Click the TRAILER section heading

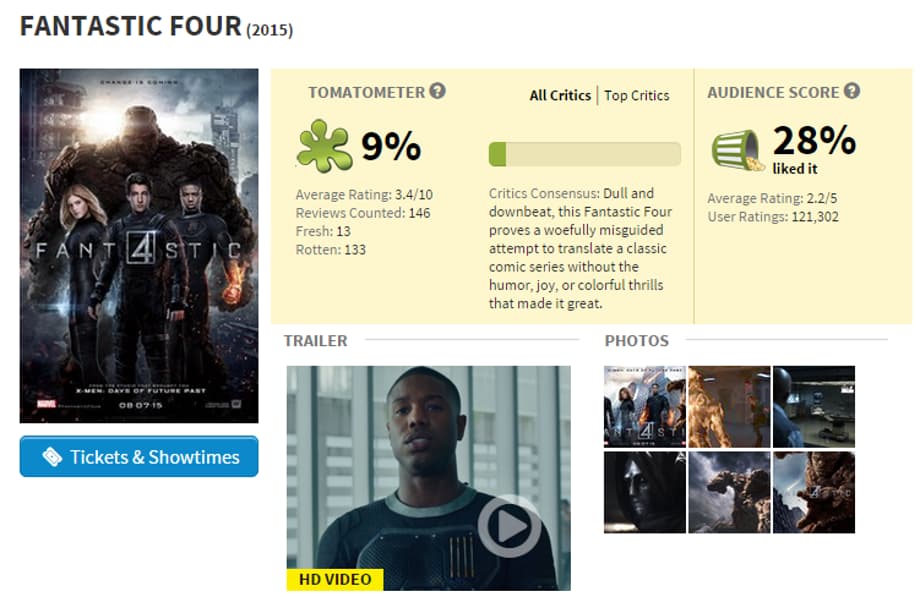tap(316, 340)
